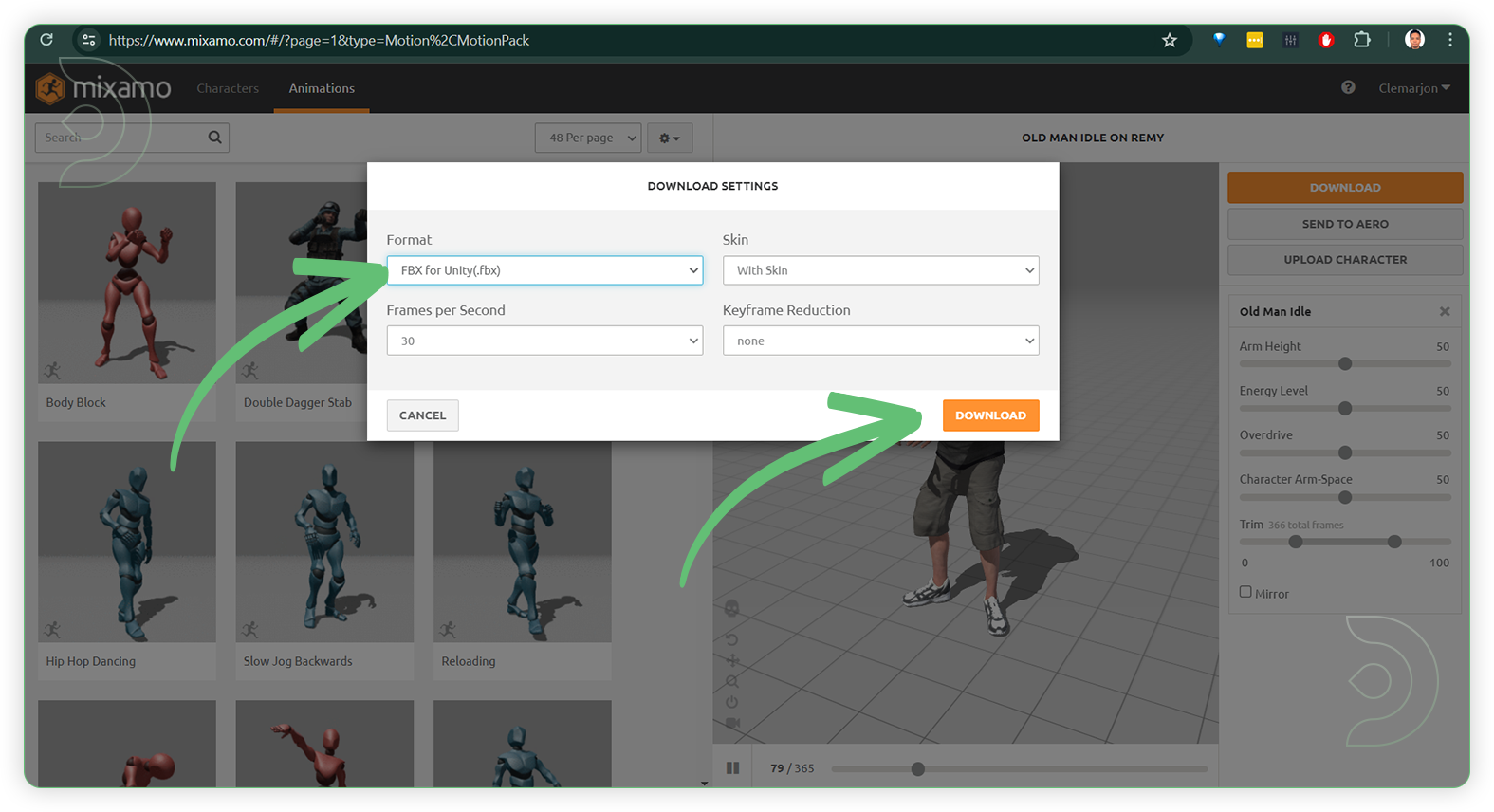Screen dimensions: 1494x812
Task: Adjust the Energy Level slider
Action: tap(1345, 408)
